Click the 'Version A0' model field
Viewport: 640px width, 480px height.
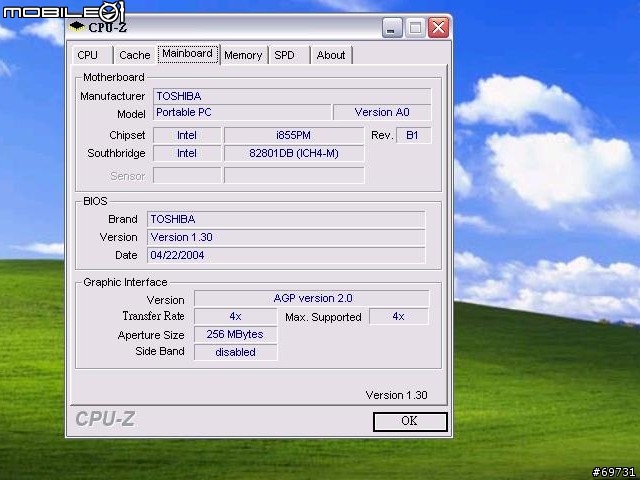pyautogui.click(x=382, y=112)
